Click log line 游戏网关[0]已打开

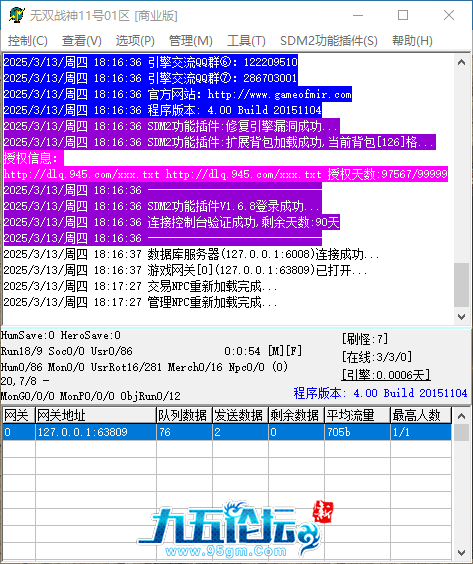pyautogui.click(x=185, y=270)
